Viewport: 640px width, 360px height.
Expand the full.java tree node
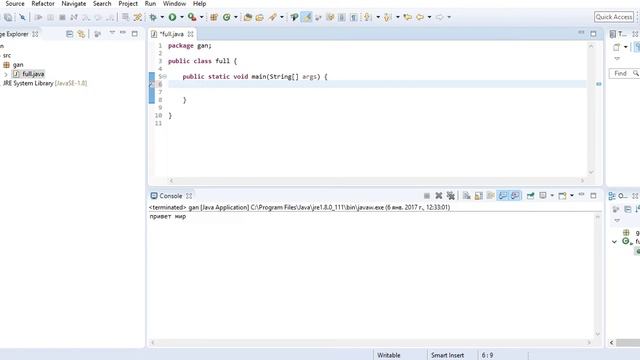coord(6,74)
